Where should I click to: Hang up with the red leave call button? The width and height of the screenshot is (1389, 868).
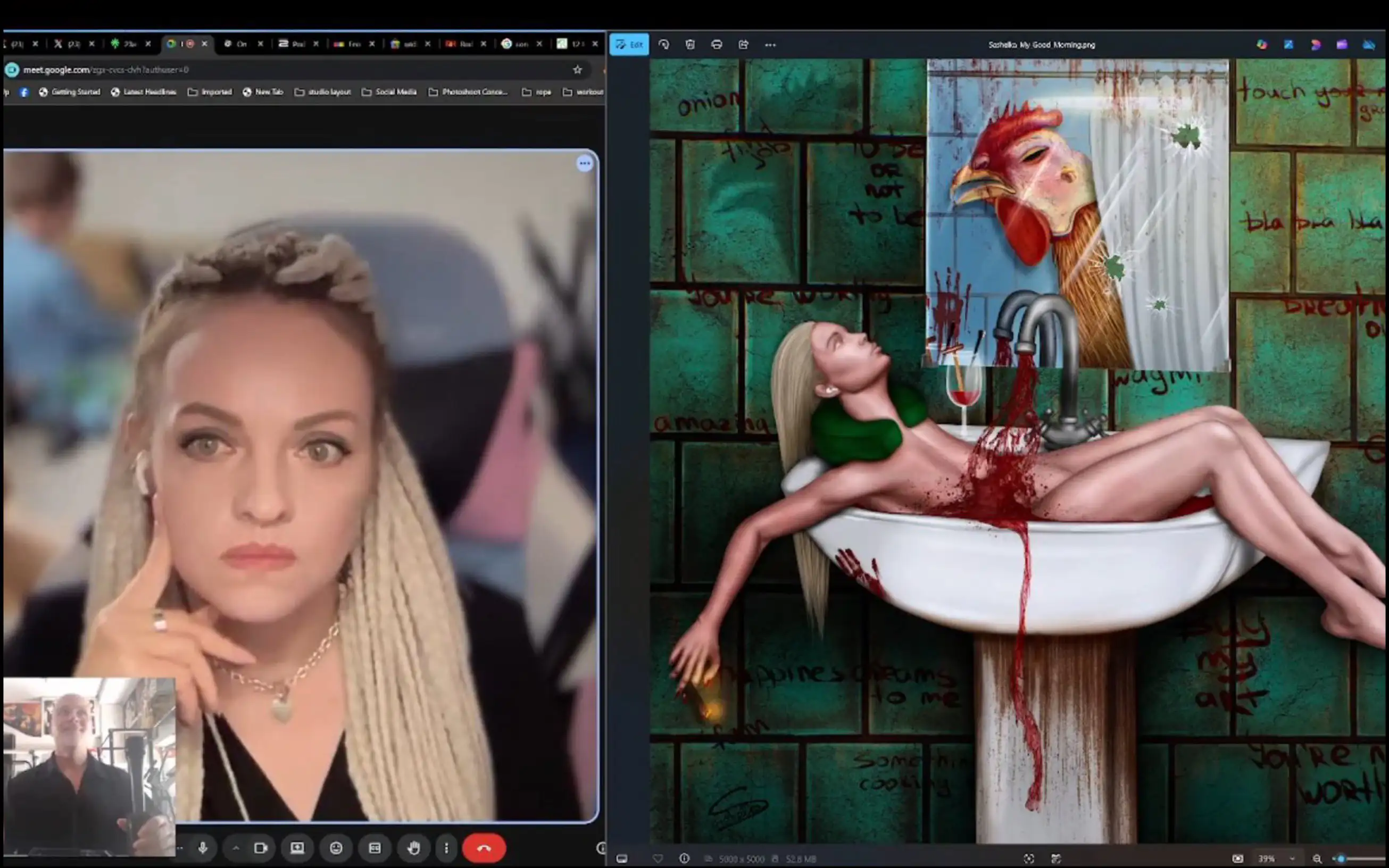[484, 848]
